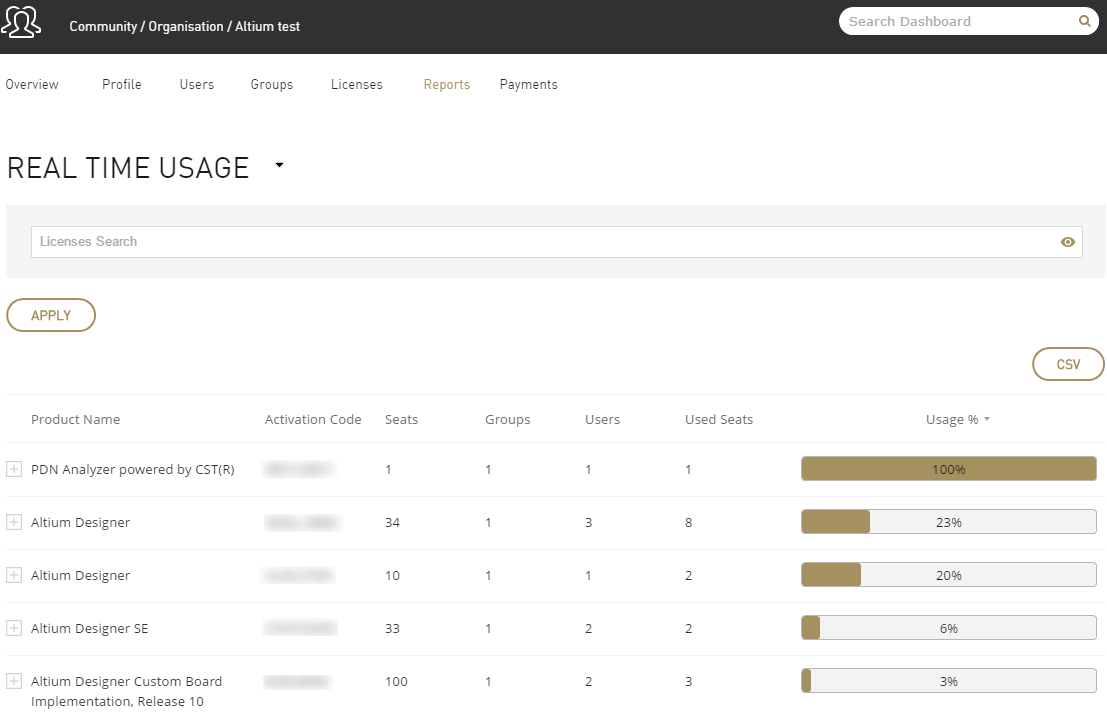1107x717 pixels.
Task: Click the community people logo icon
Action: pos(21,22)
